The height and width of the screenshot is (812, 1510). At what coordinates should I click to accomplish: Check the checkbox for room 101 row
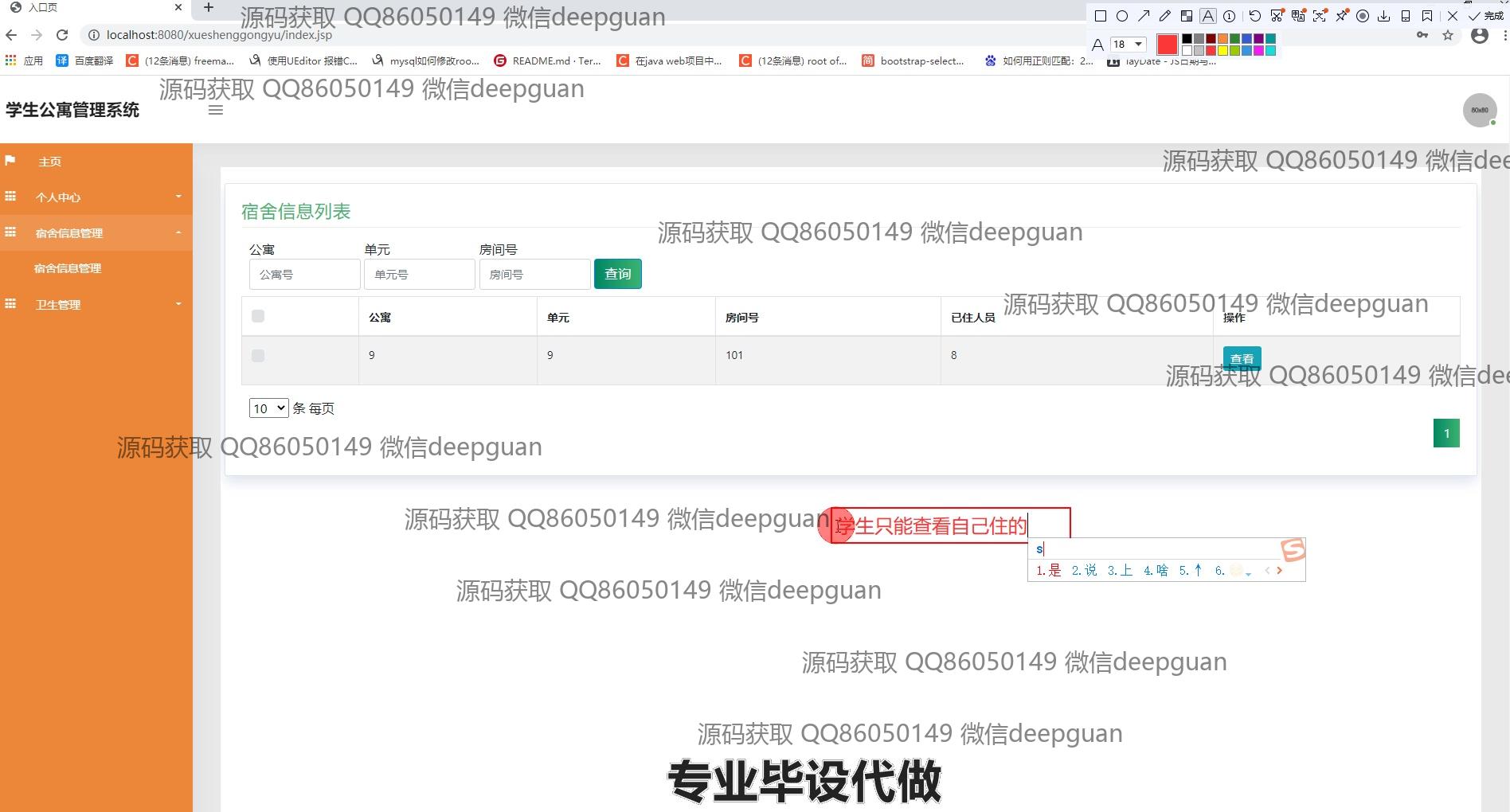pyautogui.click(x=257, y=356)
